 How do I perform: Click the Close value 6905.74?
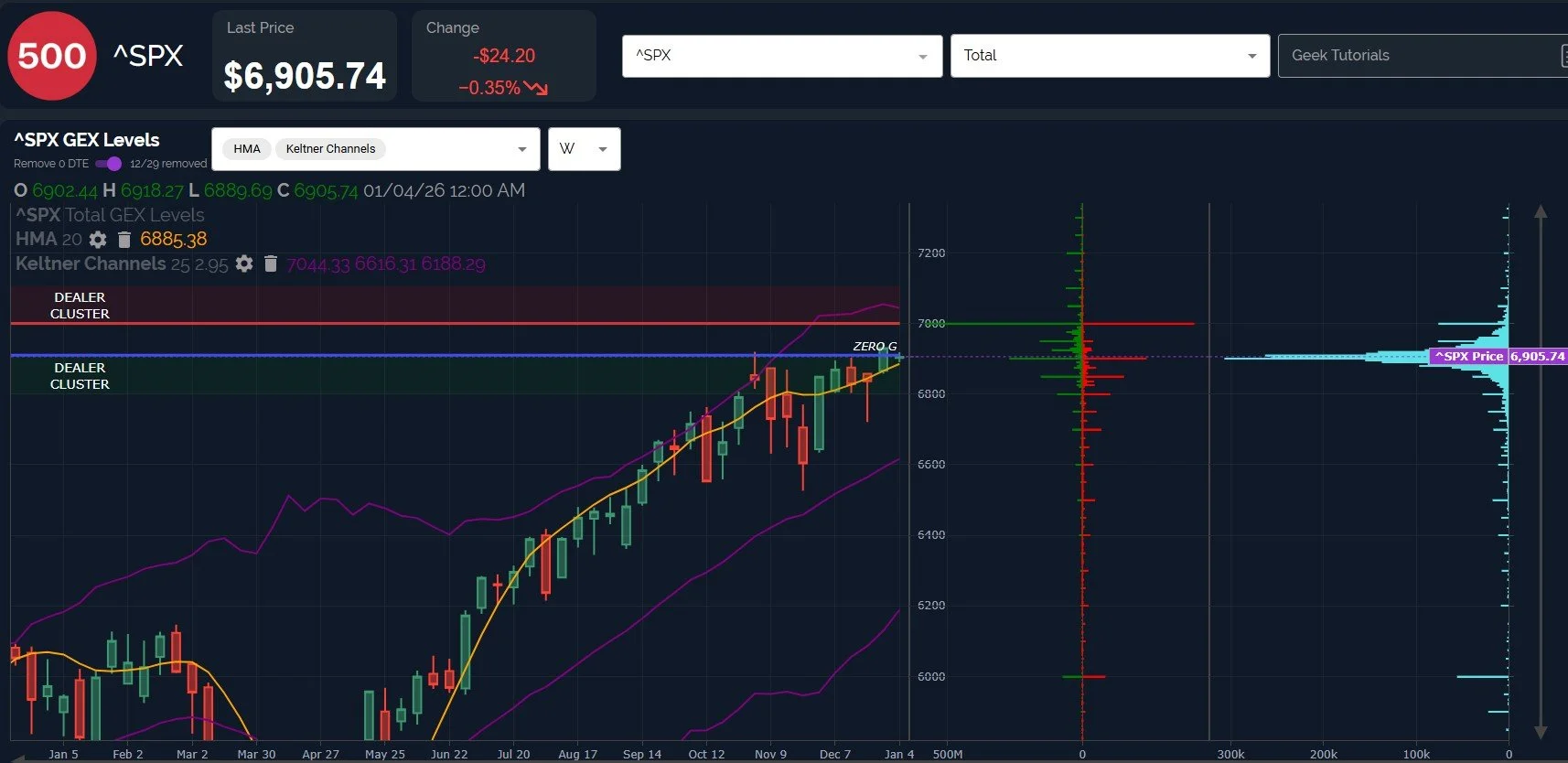point(326,190)
